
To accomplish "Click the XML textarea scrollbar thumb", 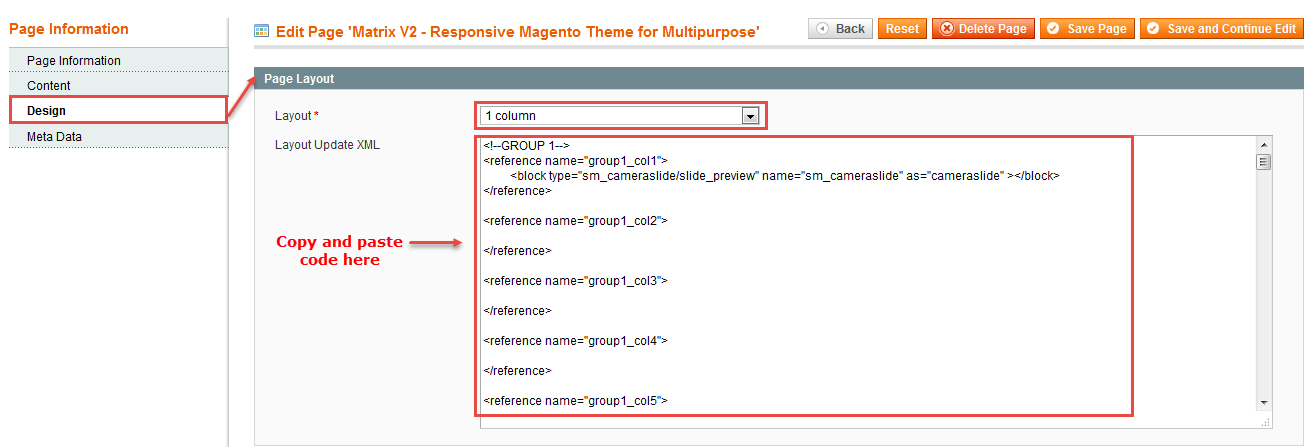I will [x=1264, y=162].
